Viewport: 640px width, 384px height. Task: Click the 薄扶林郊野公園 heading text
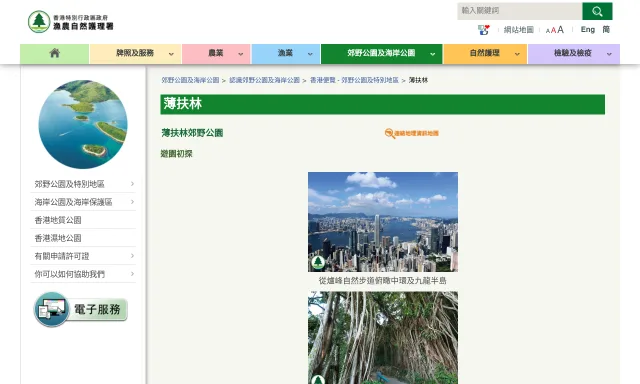(192, 133)
